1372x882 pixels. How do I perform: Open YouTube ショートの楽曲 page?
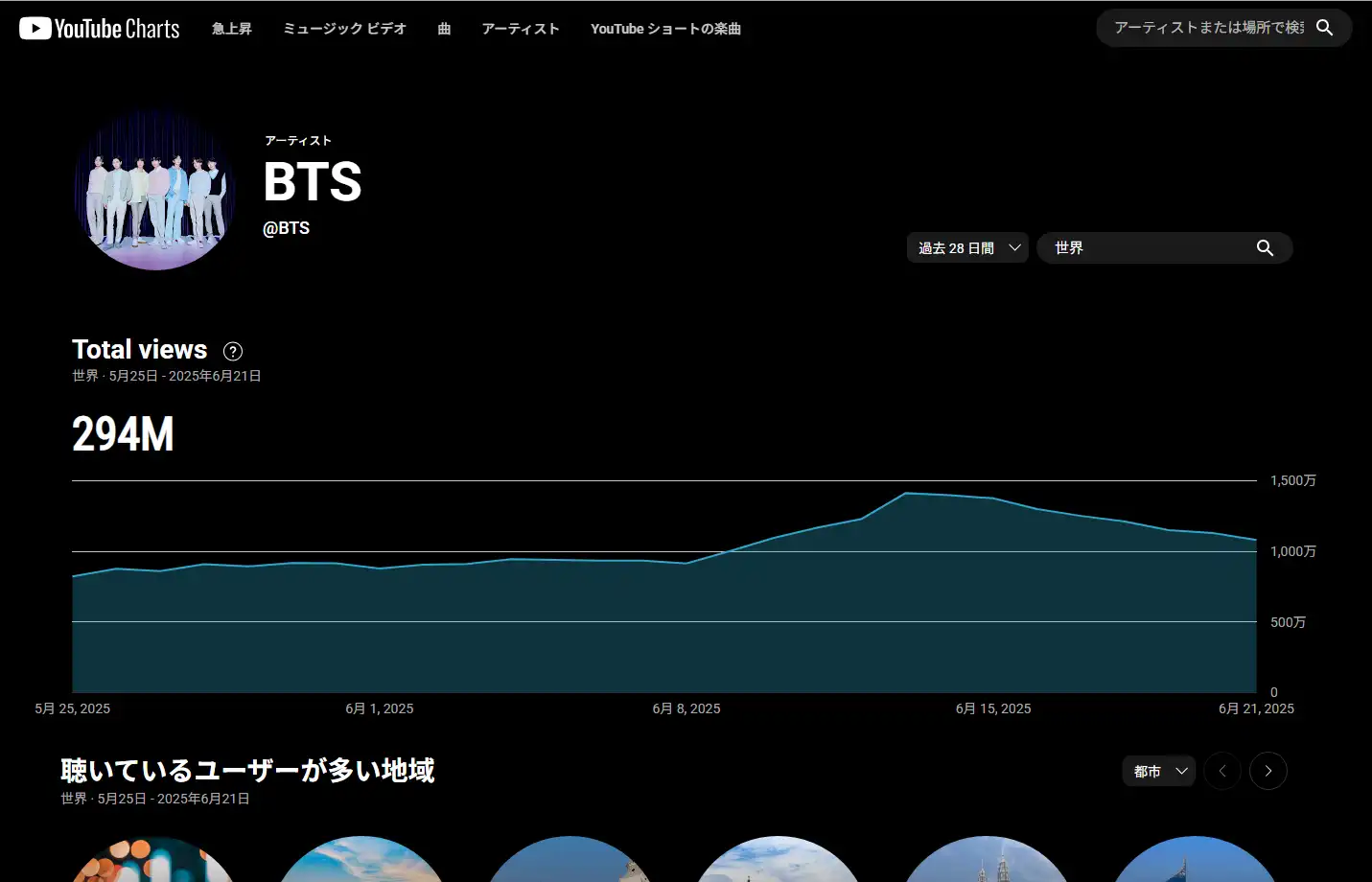[665, 29]
